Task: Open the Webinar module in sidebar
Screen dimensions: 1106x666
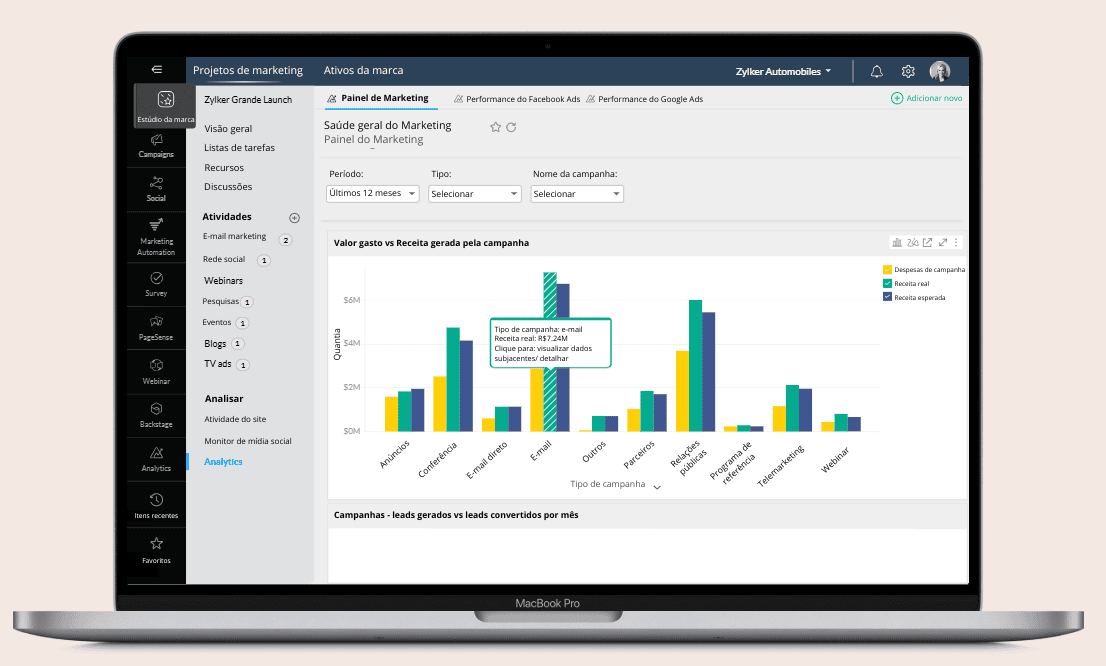Action: pyautogui.click(x=156, y=372)
